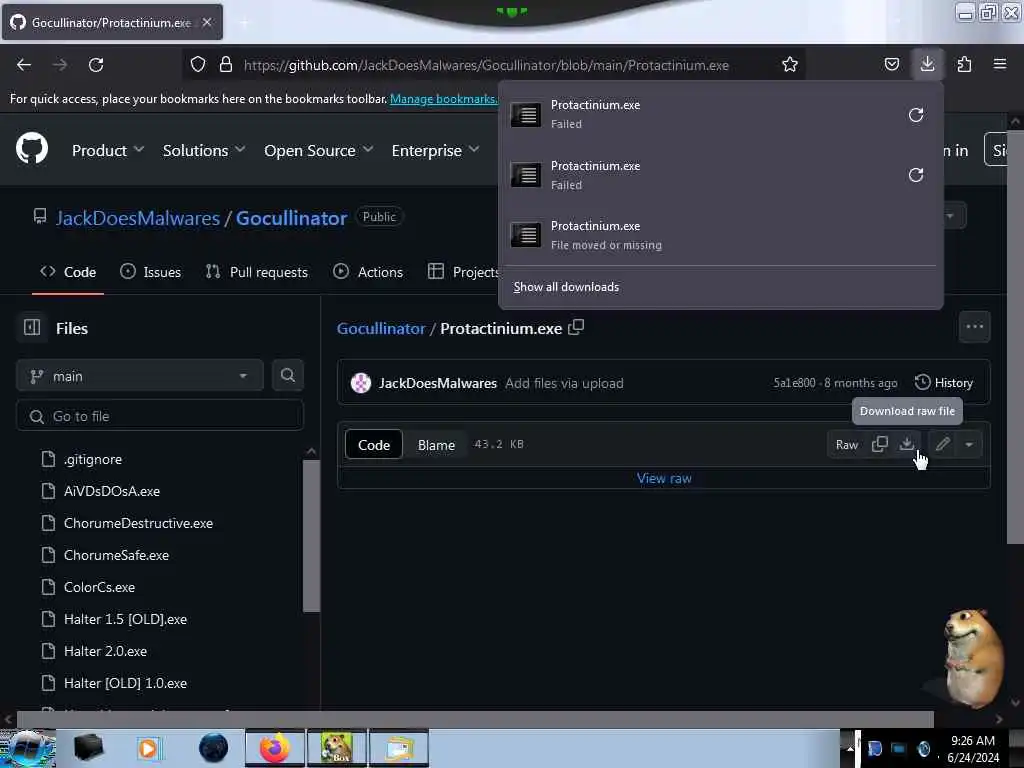Open the extensions puzzle icon
This screenshot has width=1024, height=768.
click(x=964, y=64)
